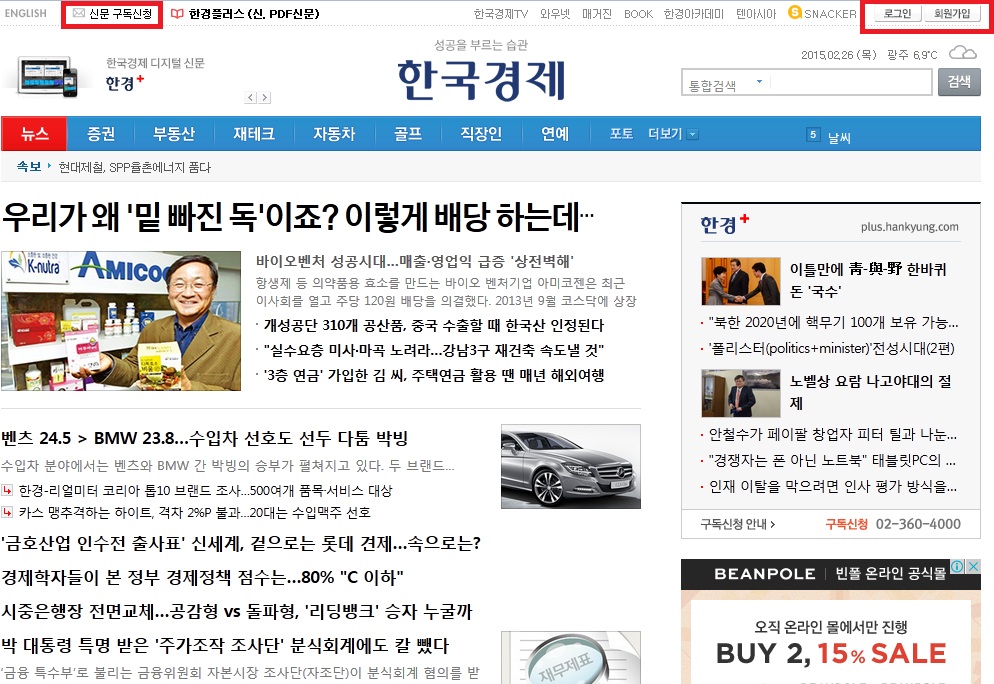994x684 pixels.
Task: Open the 뉴스 tab
Action: click(x=34, y=134)
